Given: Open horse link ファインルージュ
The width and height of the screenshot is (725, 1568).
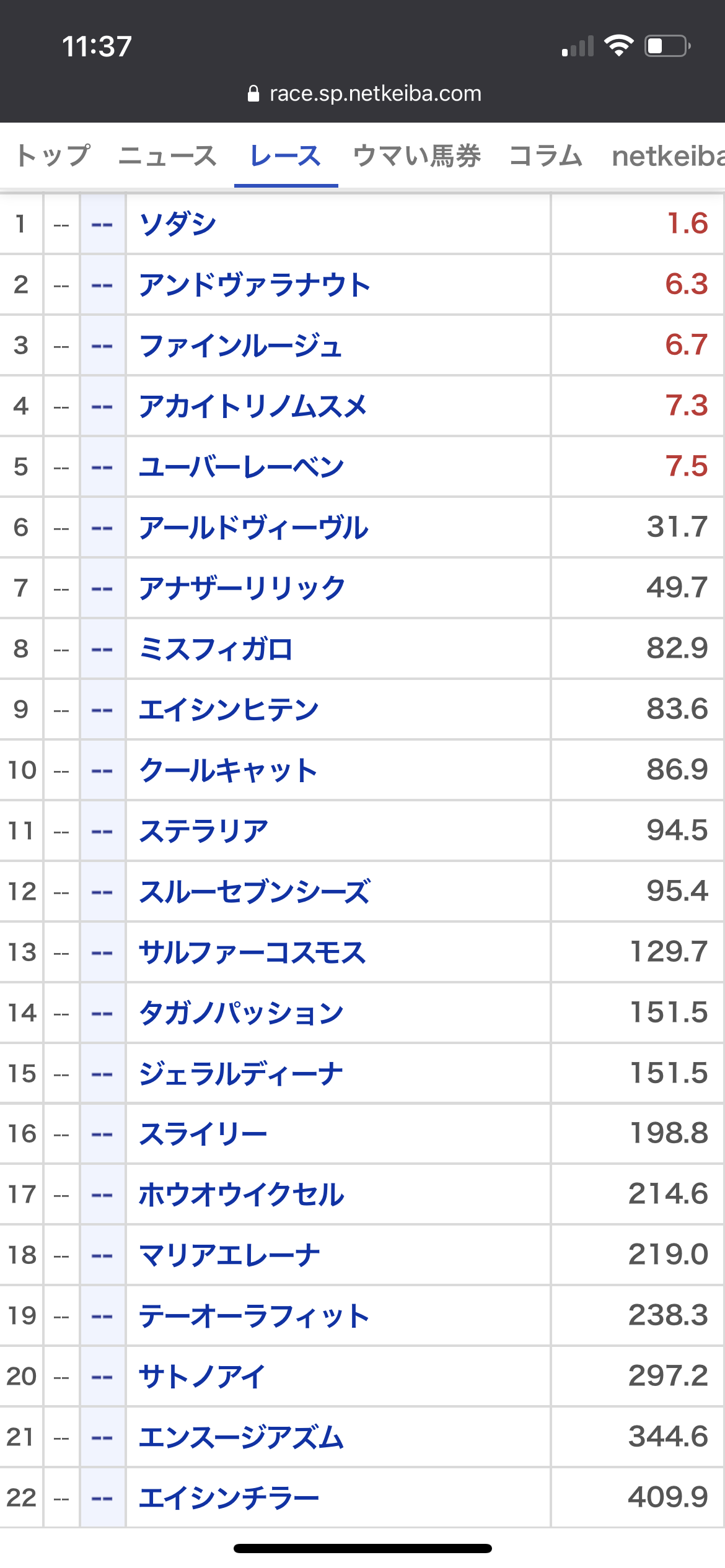Looking at the screenshot, I should click(240, 346).
